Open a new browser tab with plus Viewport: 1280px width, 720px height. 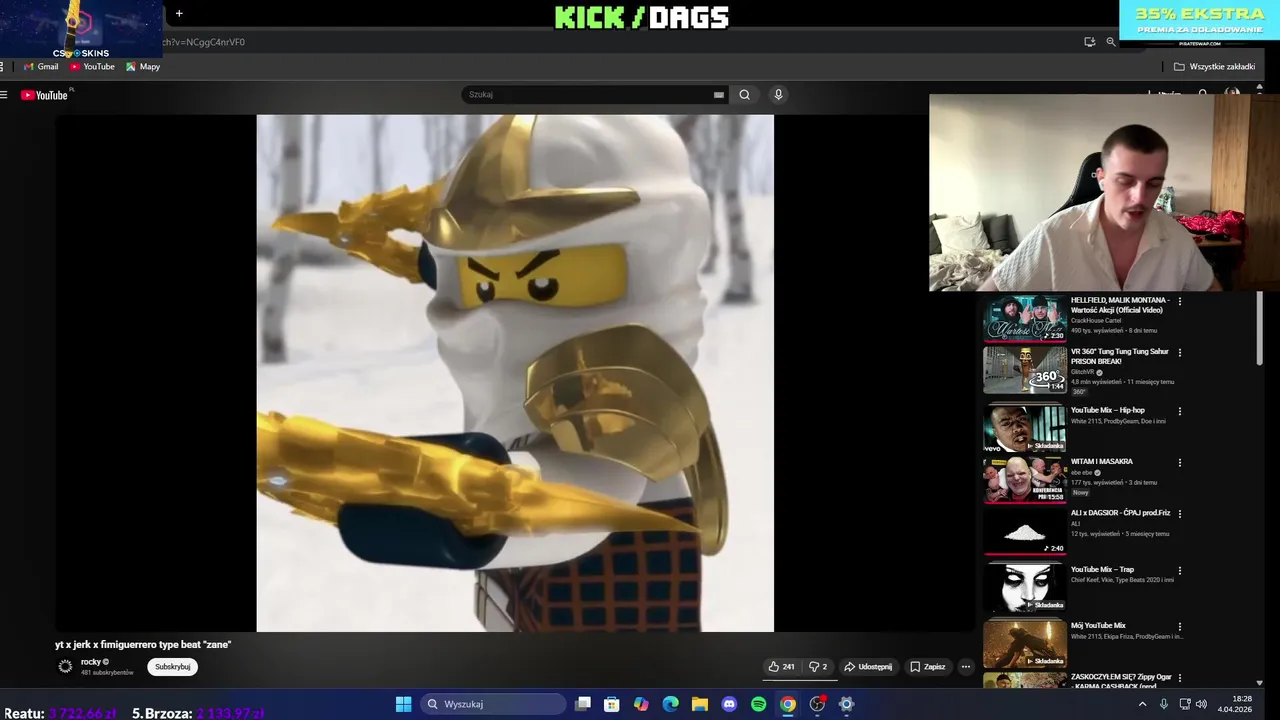[x=179, y=14]
